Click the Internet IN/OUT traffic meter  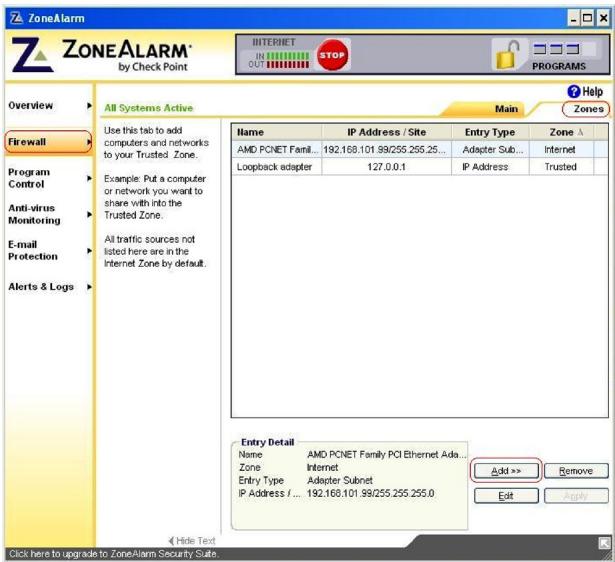click(279, 60)
